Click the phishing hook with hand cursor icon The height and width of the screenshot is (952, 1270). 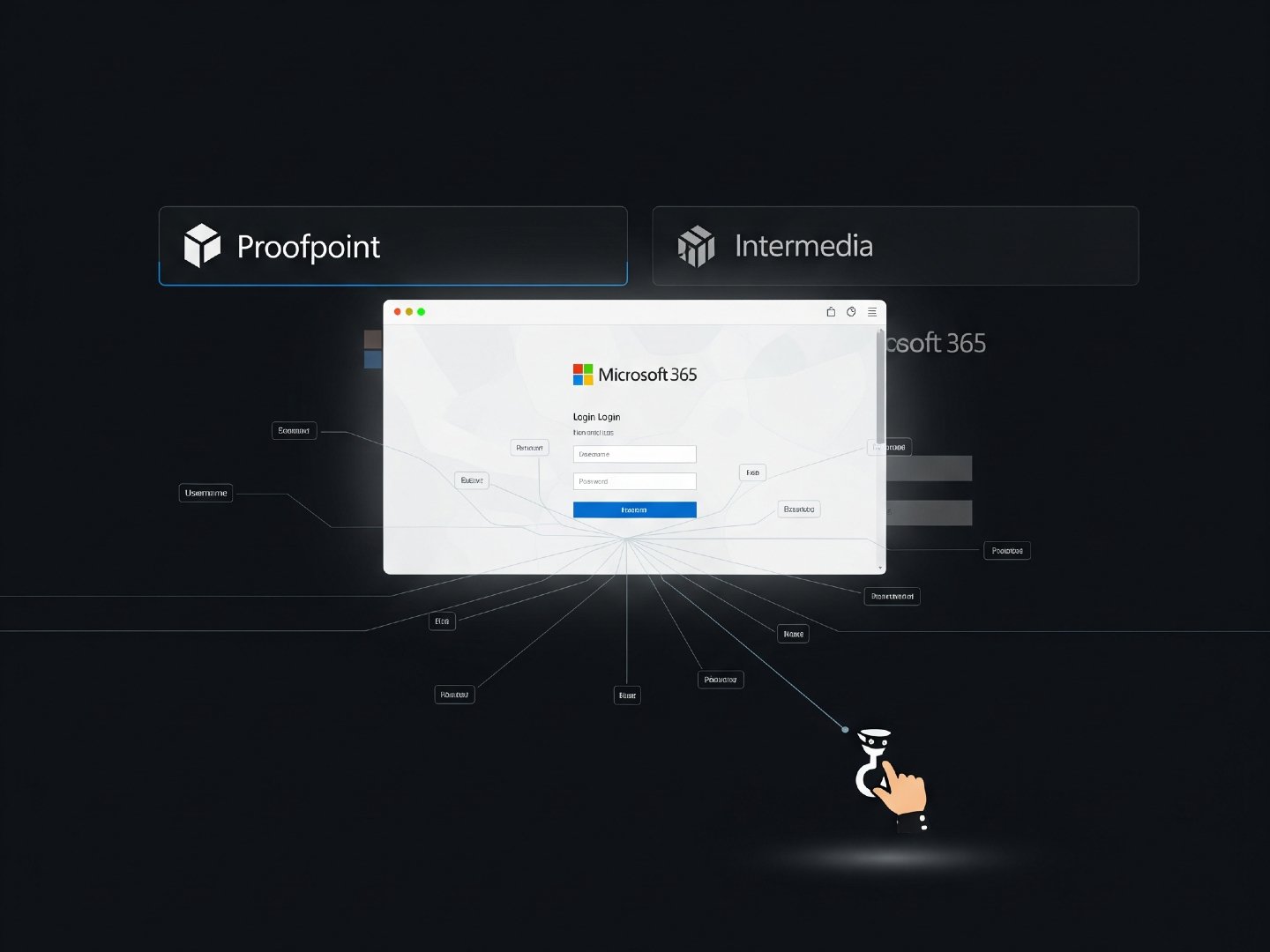tap(892, 779)
